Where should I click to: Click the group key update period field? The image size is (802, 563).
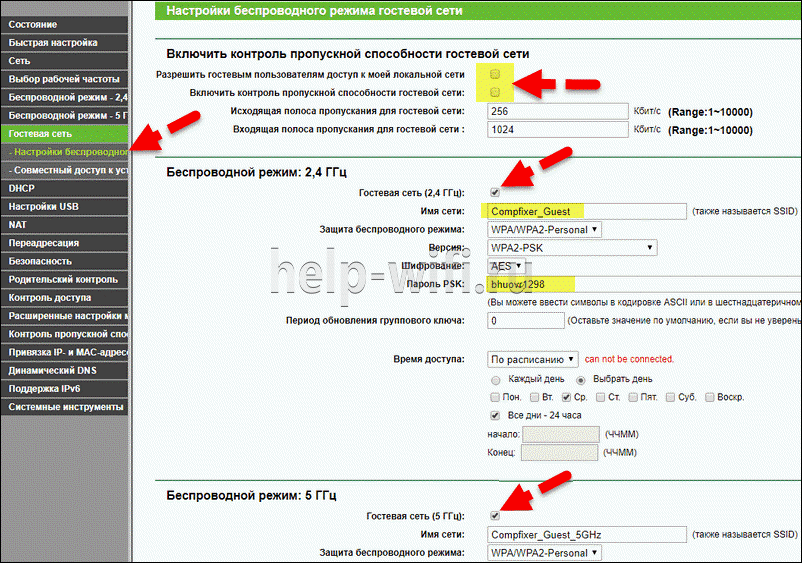[x=524, y=320]
